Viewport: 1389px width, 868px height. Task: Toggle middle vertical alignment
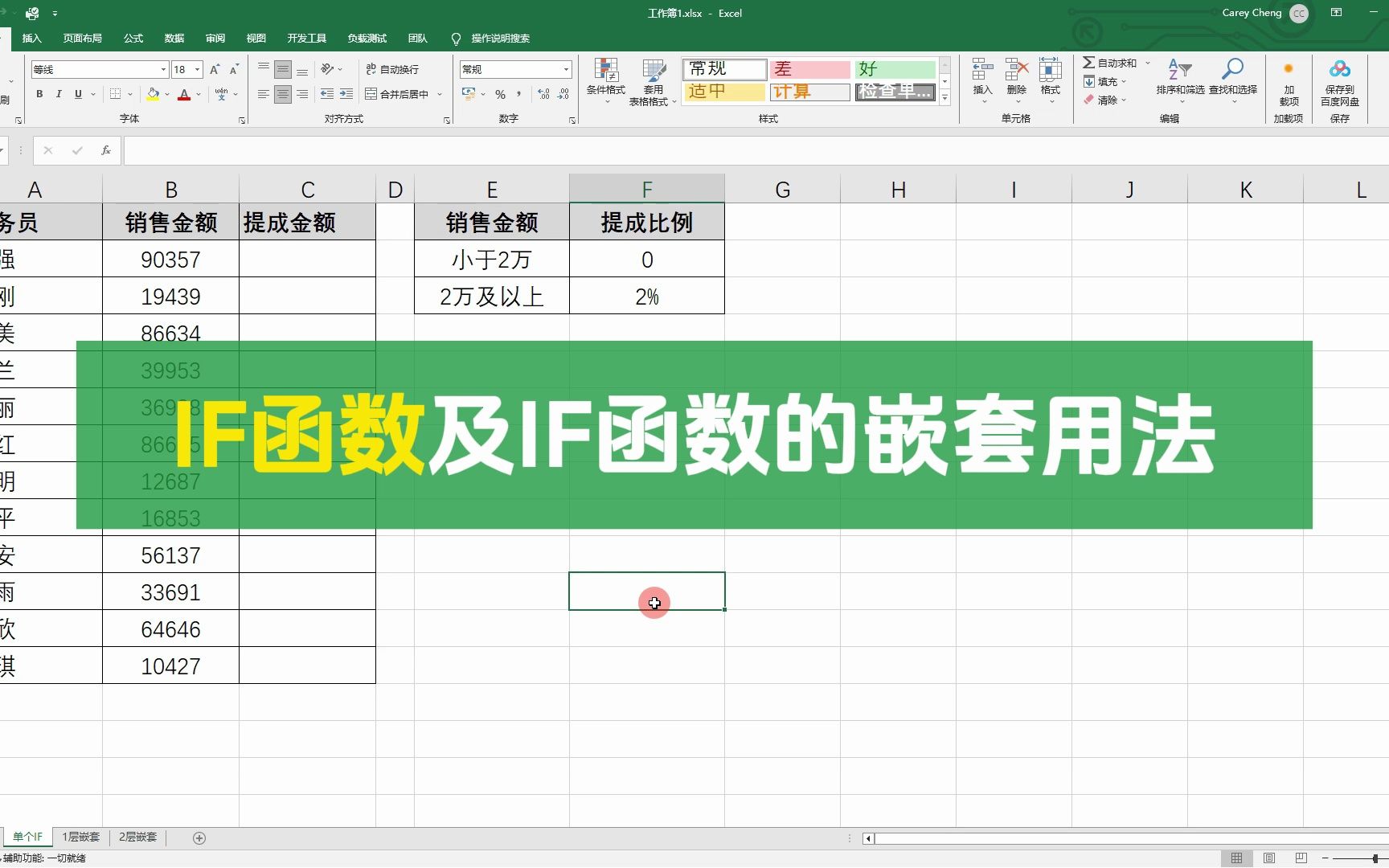pyautogui.click(x=283, y=69)
